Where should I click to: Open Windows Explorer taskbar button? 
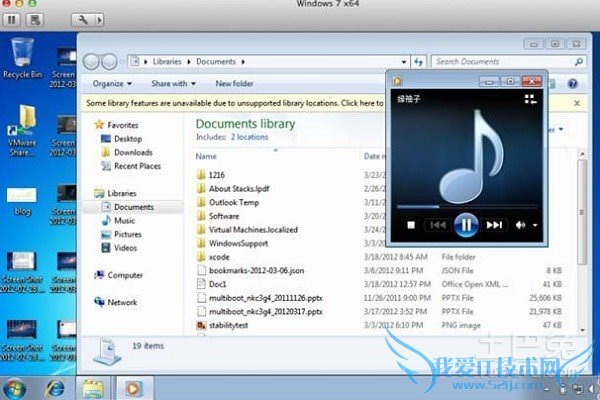[x=93, y=388]
